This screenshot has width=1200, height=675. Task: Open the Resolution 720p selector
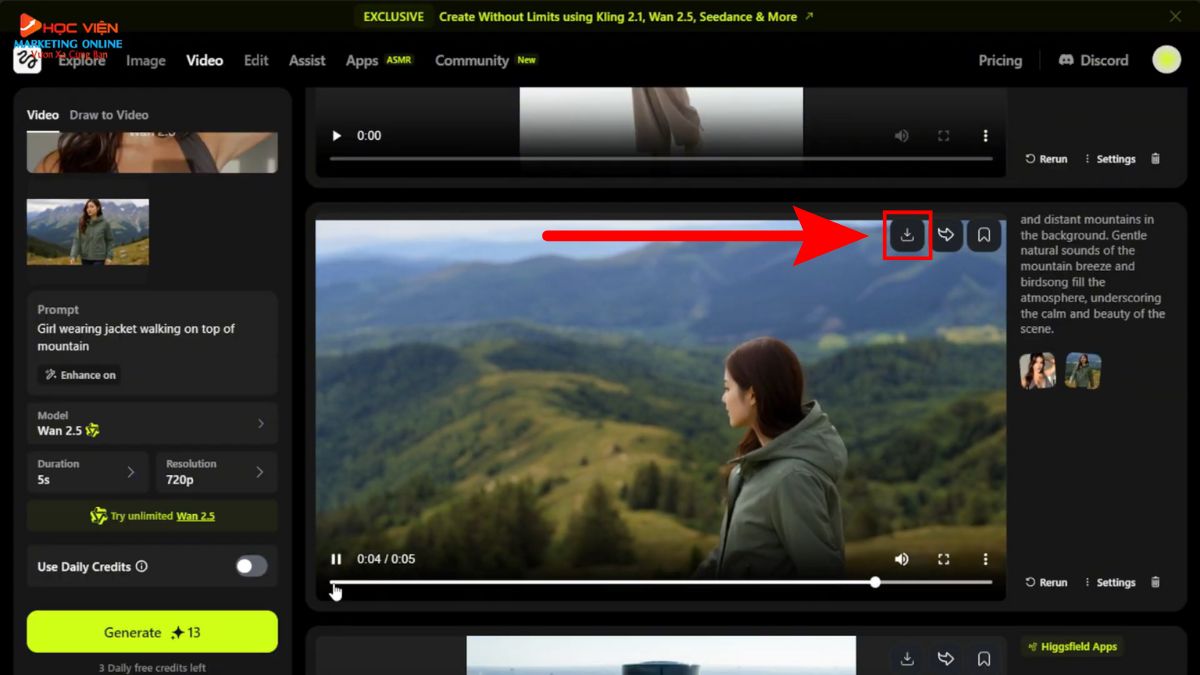[x=216, y=471]
